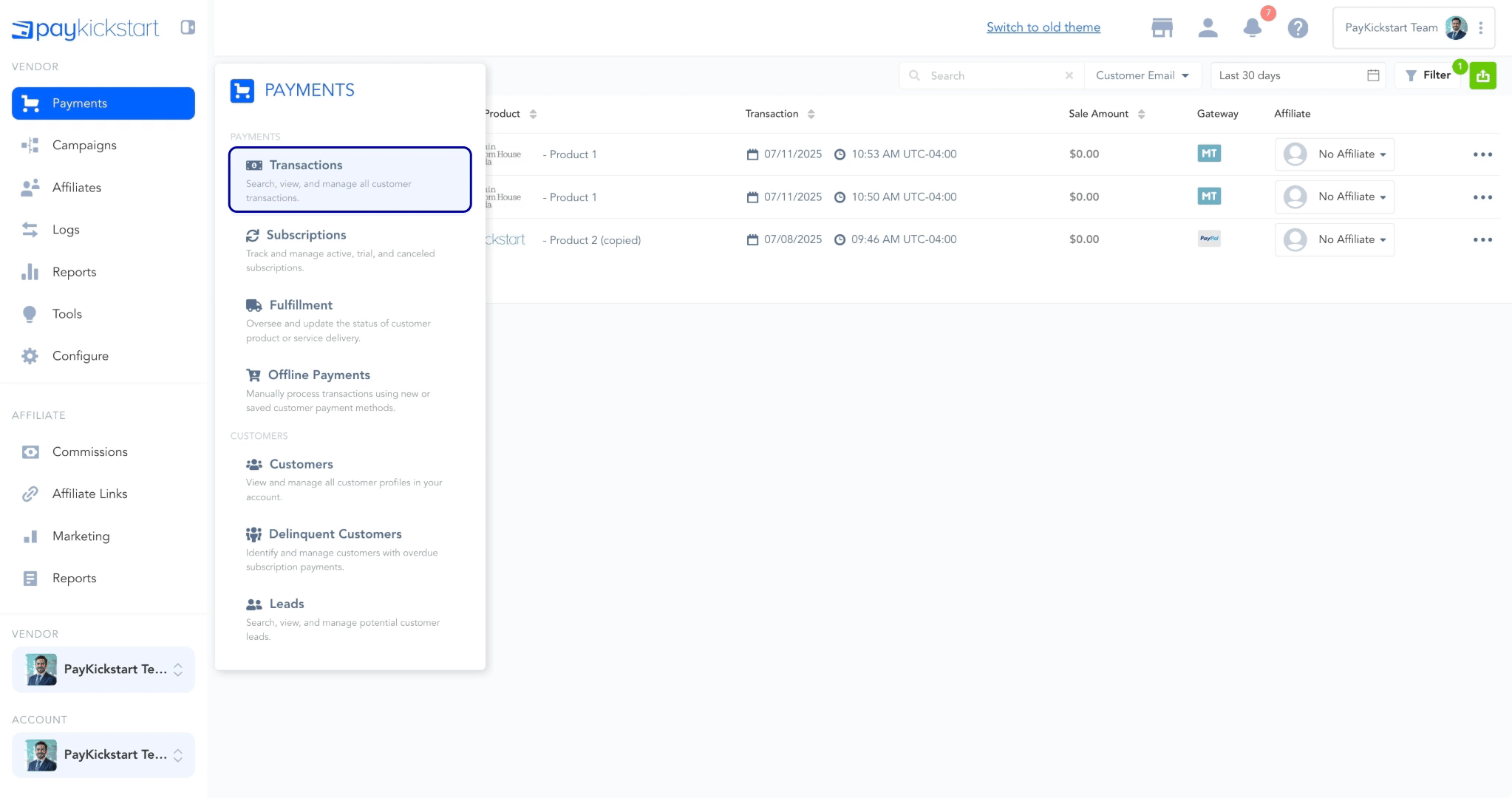The width and height of the screenshot is (1512, 798).
Task: Select Subscriptions in the Payments flyout
Action: click(x=350, y=250)
